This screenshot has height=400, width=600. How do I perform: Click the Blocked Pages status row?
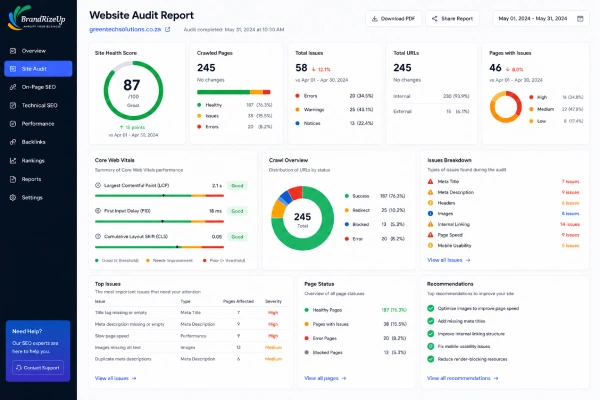(x=355, y=353)
